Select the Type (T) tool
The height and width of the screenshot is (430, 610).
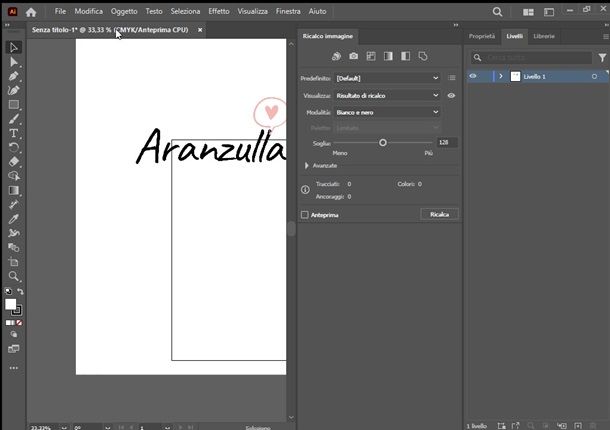pos(14,133)
